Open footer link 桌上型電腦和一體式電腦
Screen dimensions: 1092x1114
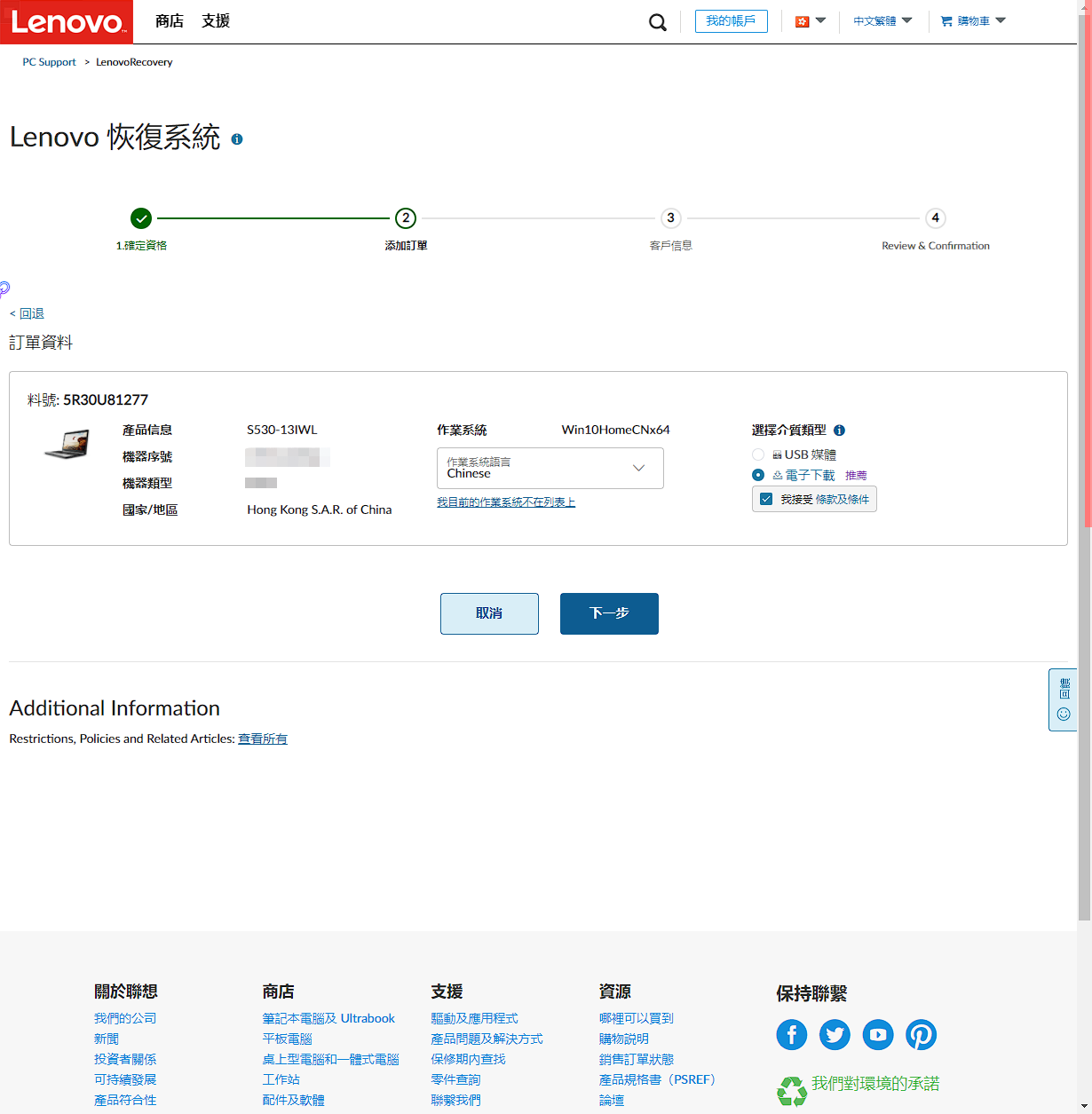point(330,1059)
